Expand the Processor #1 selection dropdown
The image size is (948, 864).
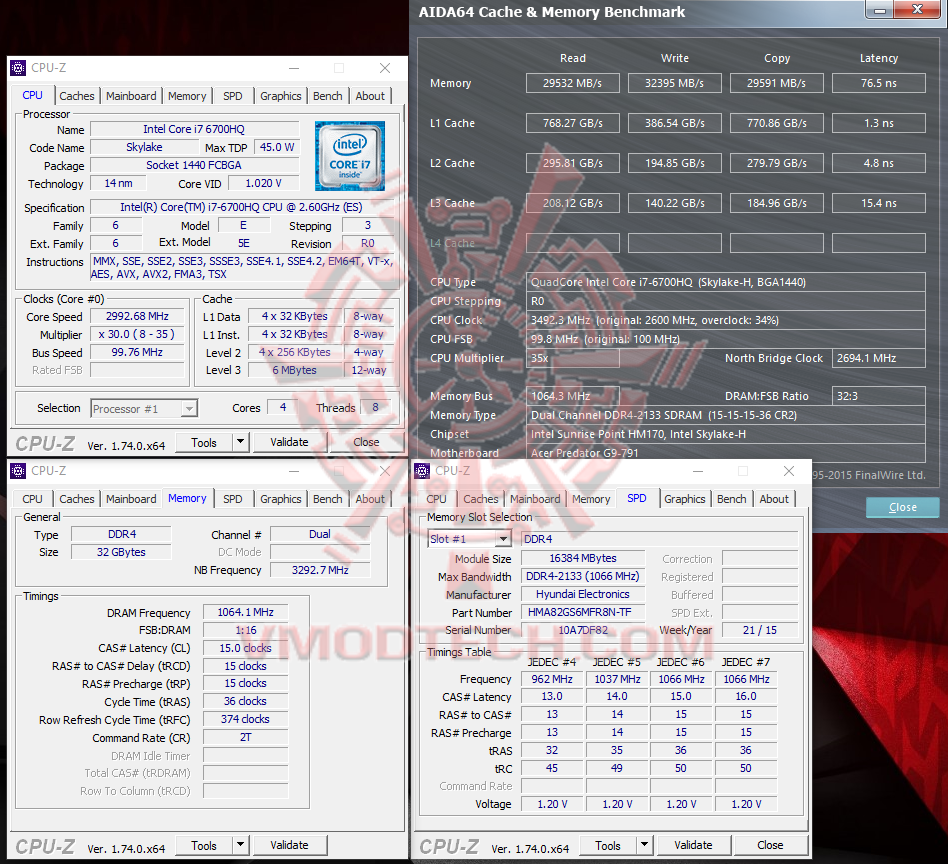coord(189,409)
